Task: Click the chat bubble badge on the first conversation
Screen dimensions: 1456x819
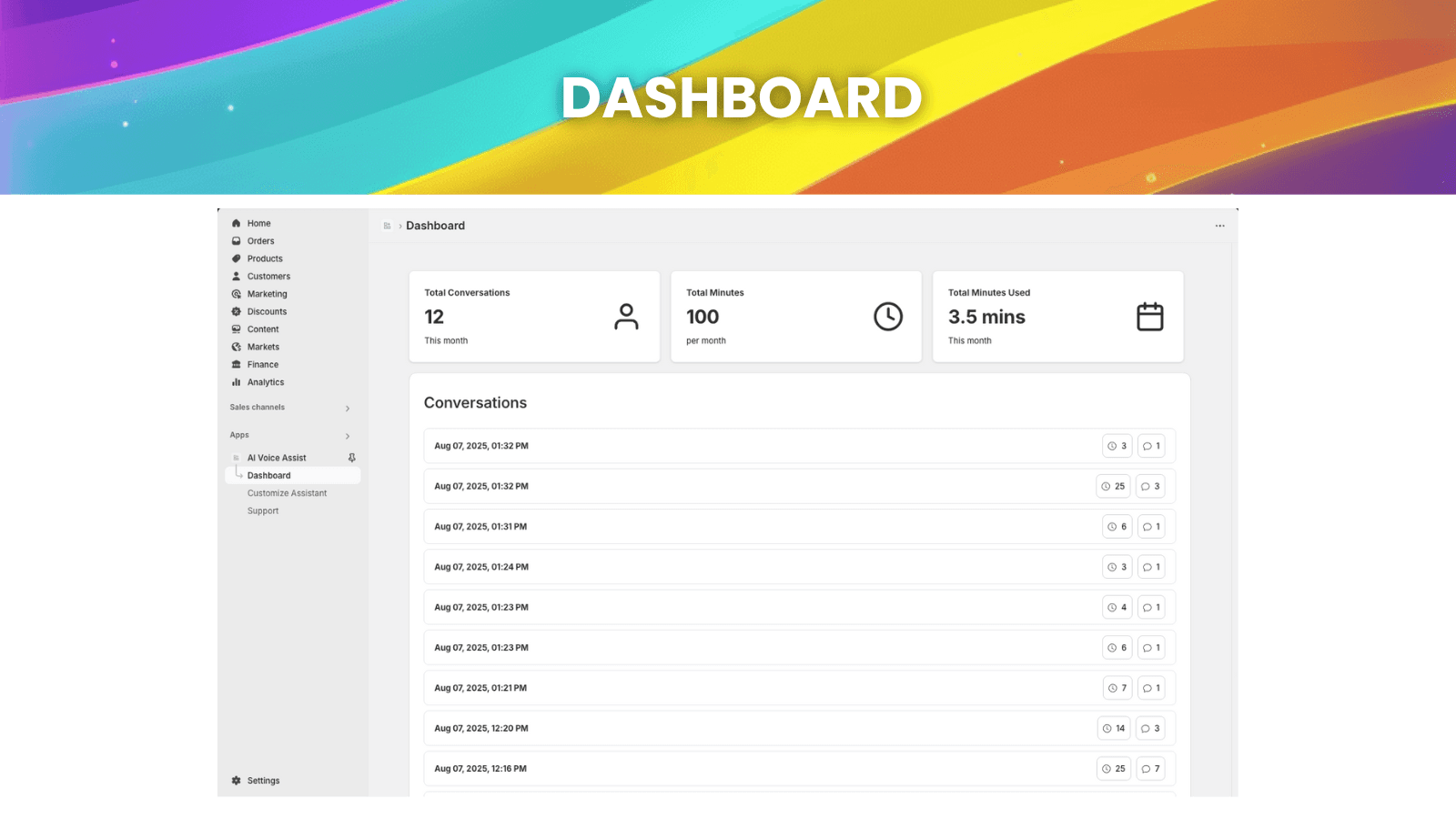Action: [x=1150, y=445]
